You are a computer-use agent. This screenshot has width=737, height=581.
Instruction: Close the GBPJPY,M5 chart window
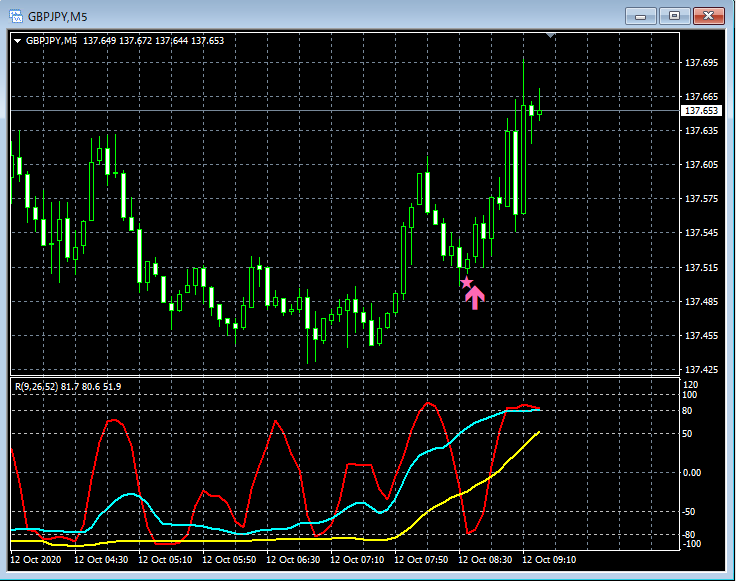point(709,16)
